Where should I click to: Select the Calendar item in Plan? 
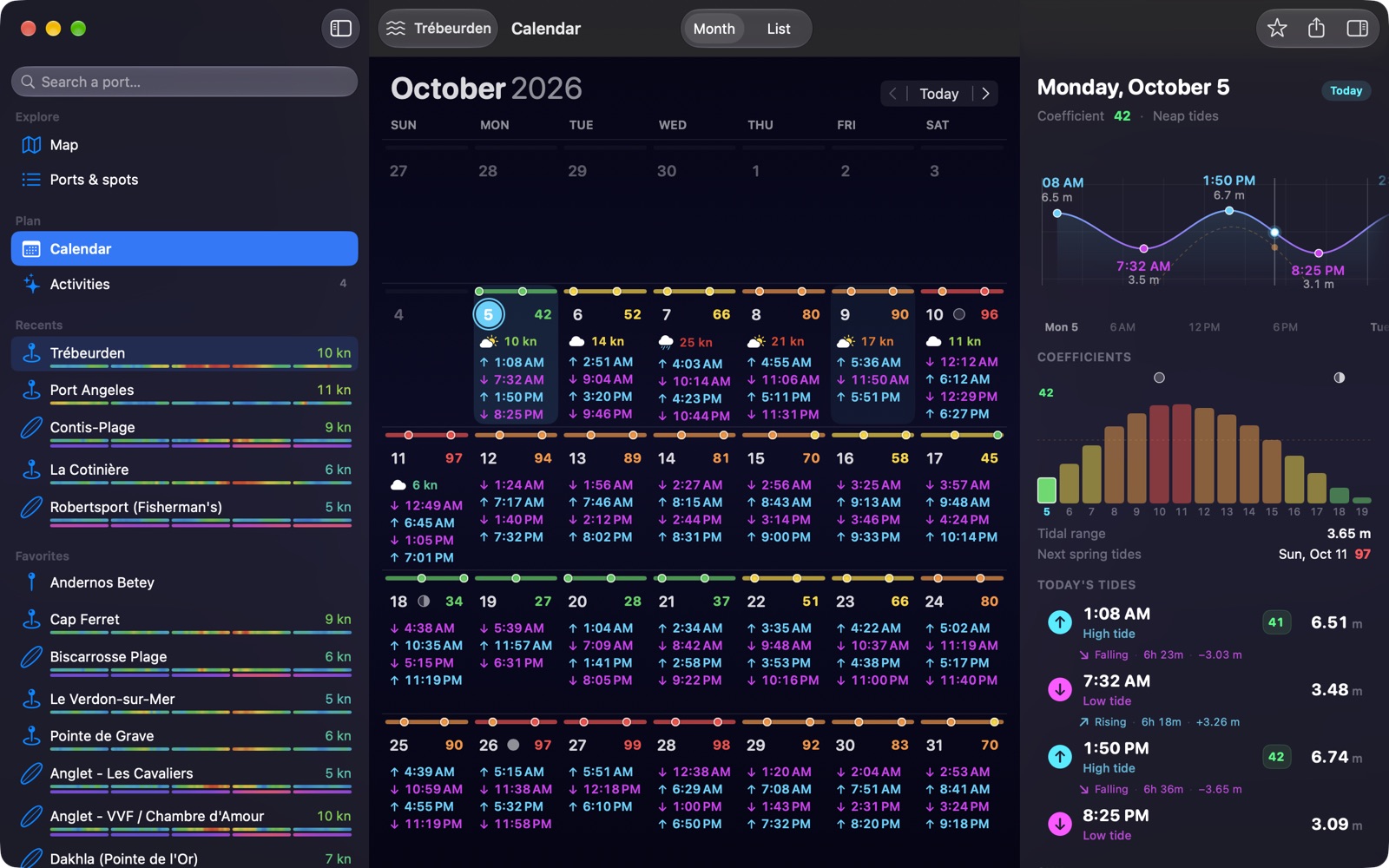pyautogui.click(x=185, y=249)
